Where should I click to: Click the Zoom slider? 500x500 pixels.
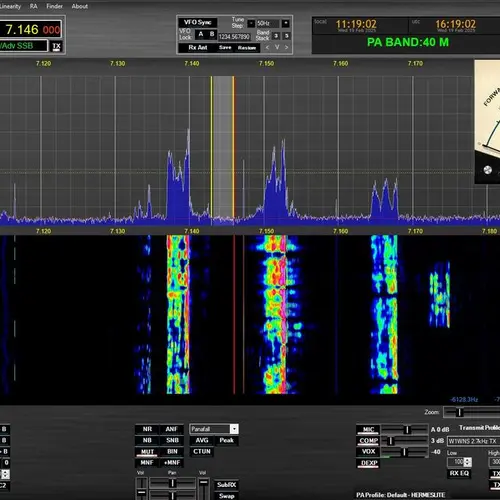(x=472, y=412)
